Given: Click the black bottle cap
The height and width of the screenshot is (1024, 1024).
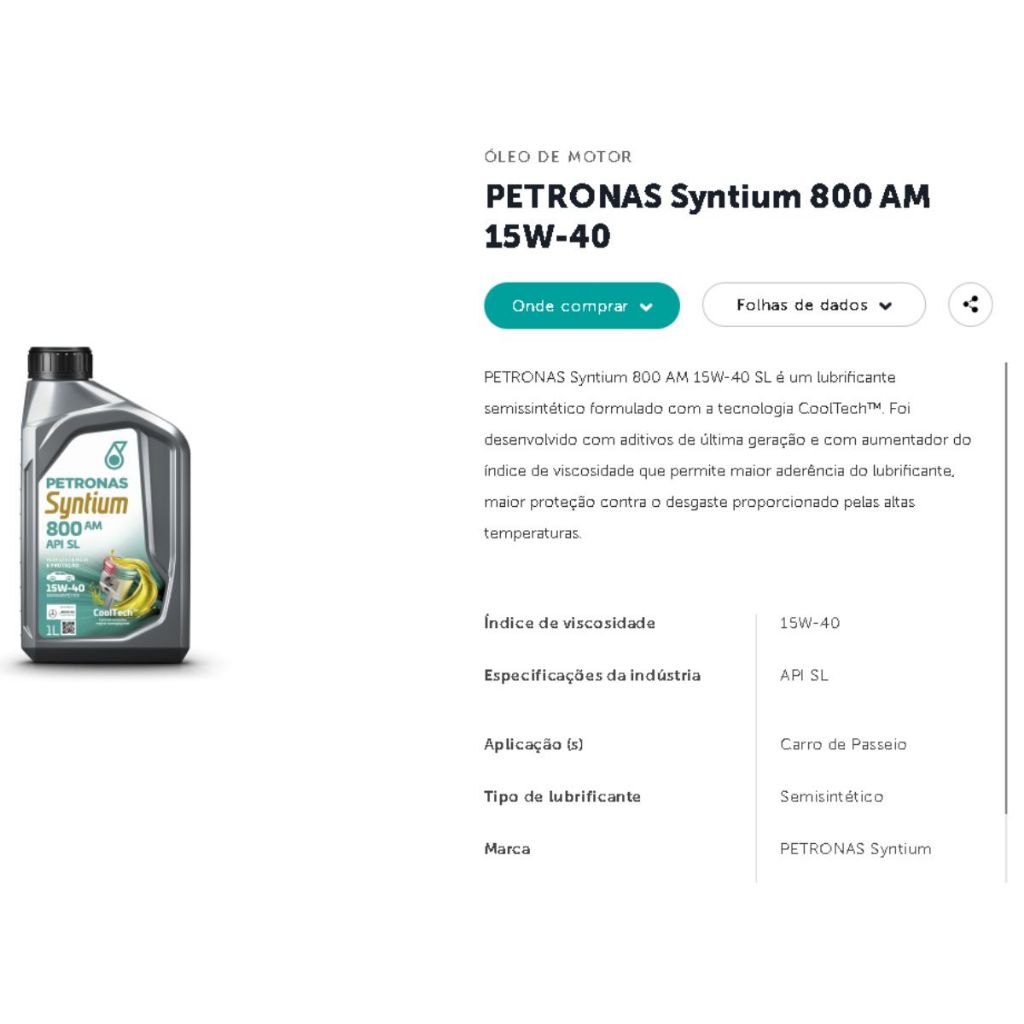Looking at the screenshot, I should click(60, 362).
